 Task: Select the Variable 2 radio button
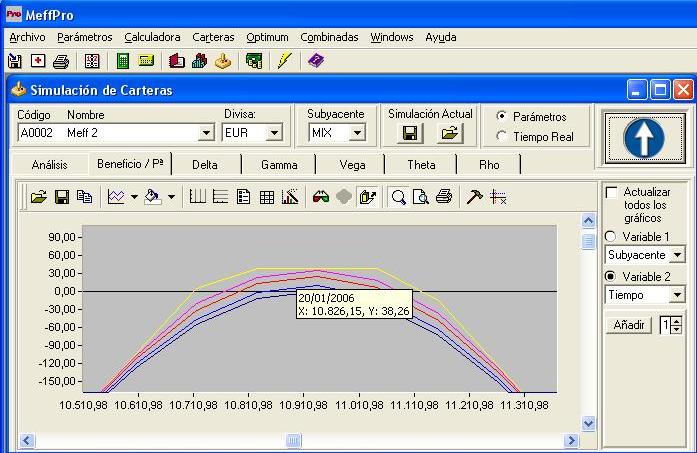[610, 276]
